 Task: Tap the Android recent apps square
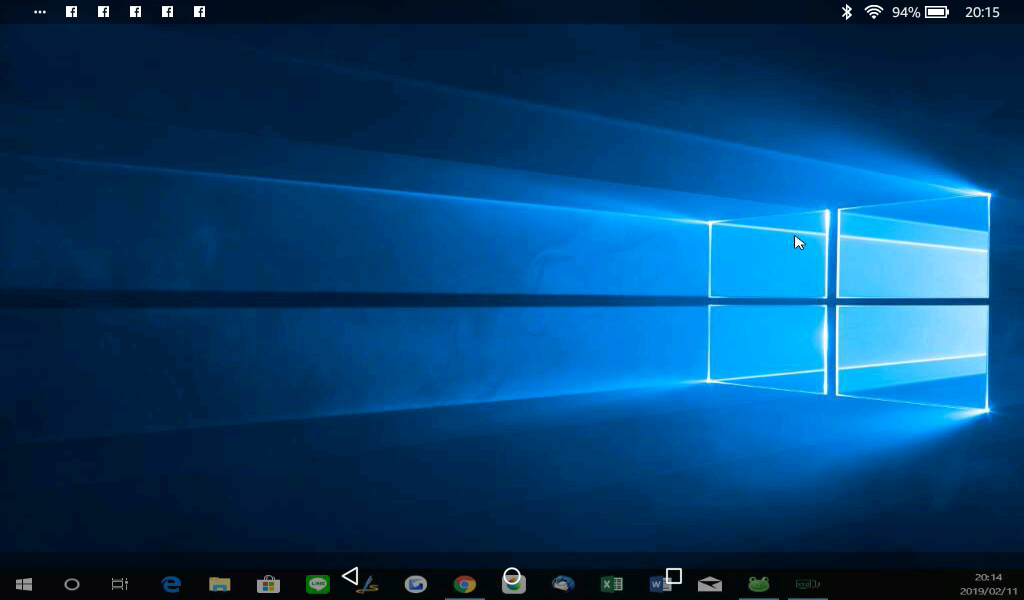click(674, 576)
